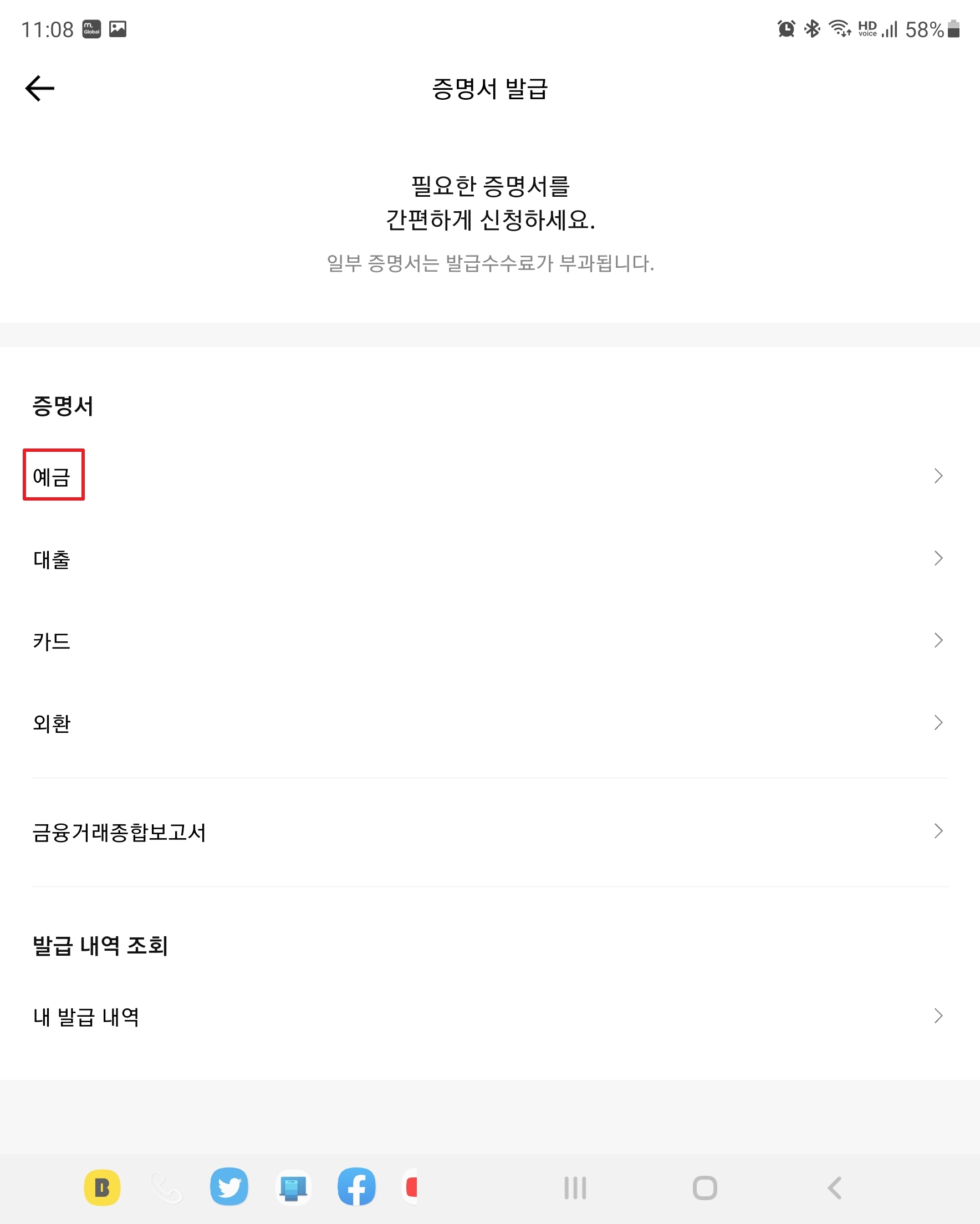The image size is (980, 1224).
Task: Select the 대출 certificate menu item
Action: pyautogui.click(x=52, y=559)
